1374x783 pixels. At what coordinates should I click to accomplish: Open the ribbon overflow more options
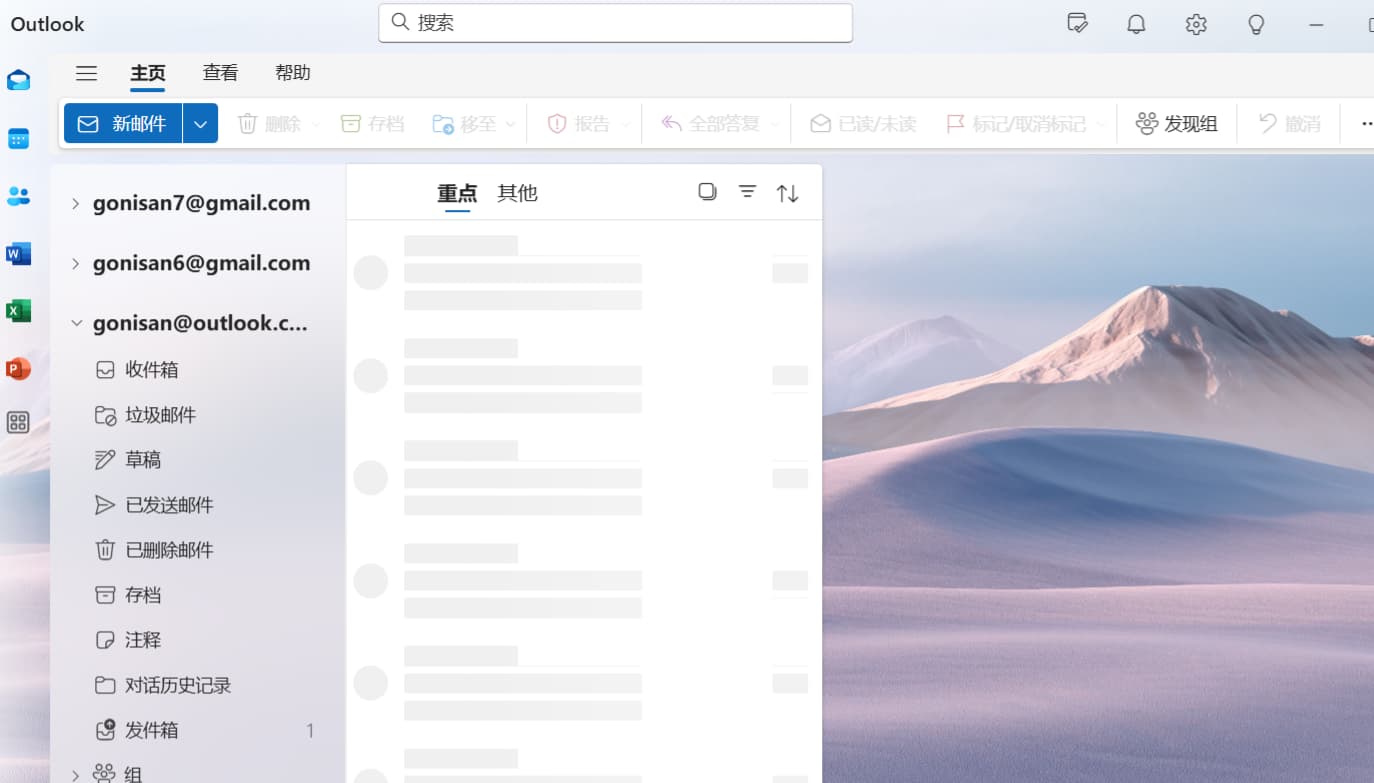point(1366,124)
